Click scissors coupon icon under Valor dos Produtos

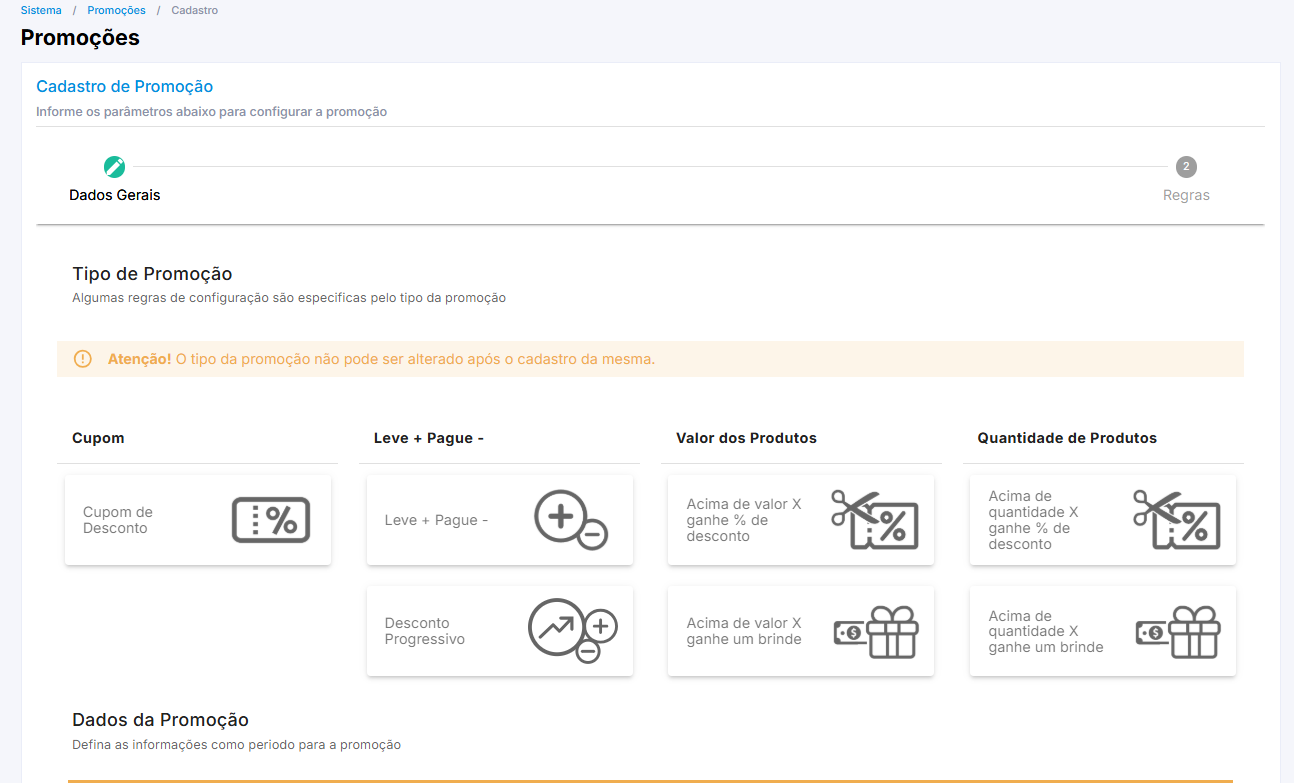tap(874, 520)
